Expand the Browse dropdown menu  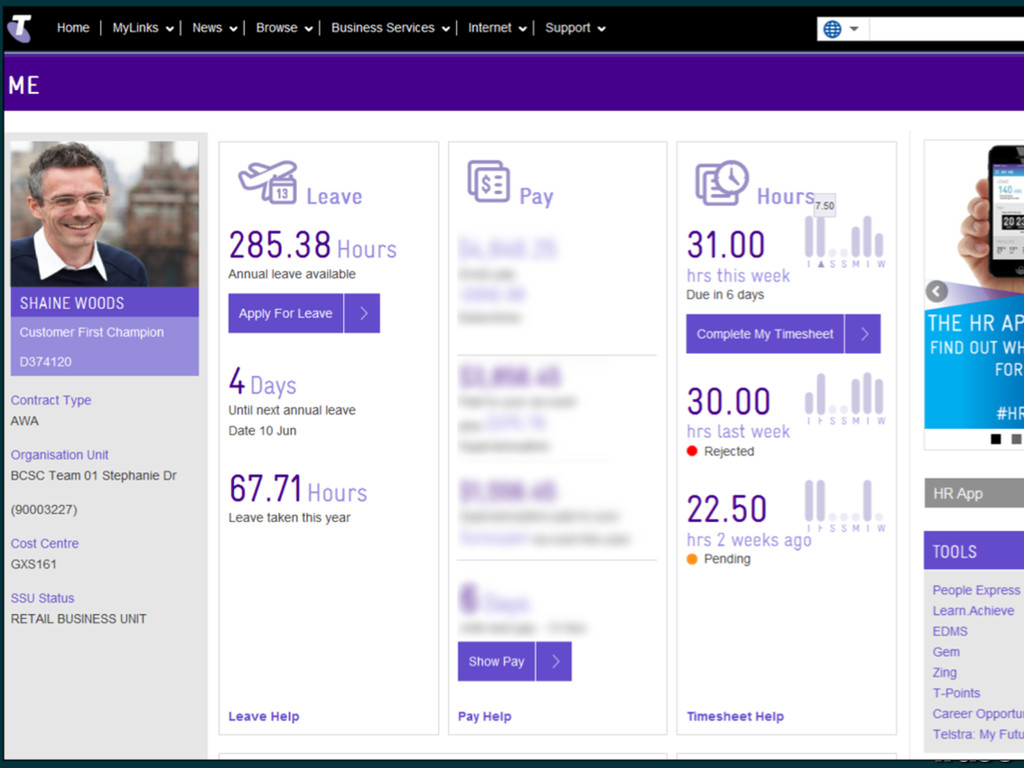click(x=283, y=28)
